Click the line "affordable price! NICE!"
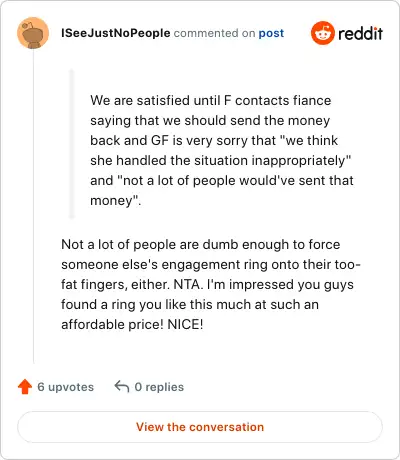The height and width of the screenshot is (460, 400). point(132,324)
